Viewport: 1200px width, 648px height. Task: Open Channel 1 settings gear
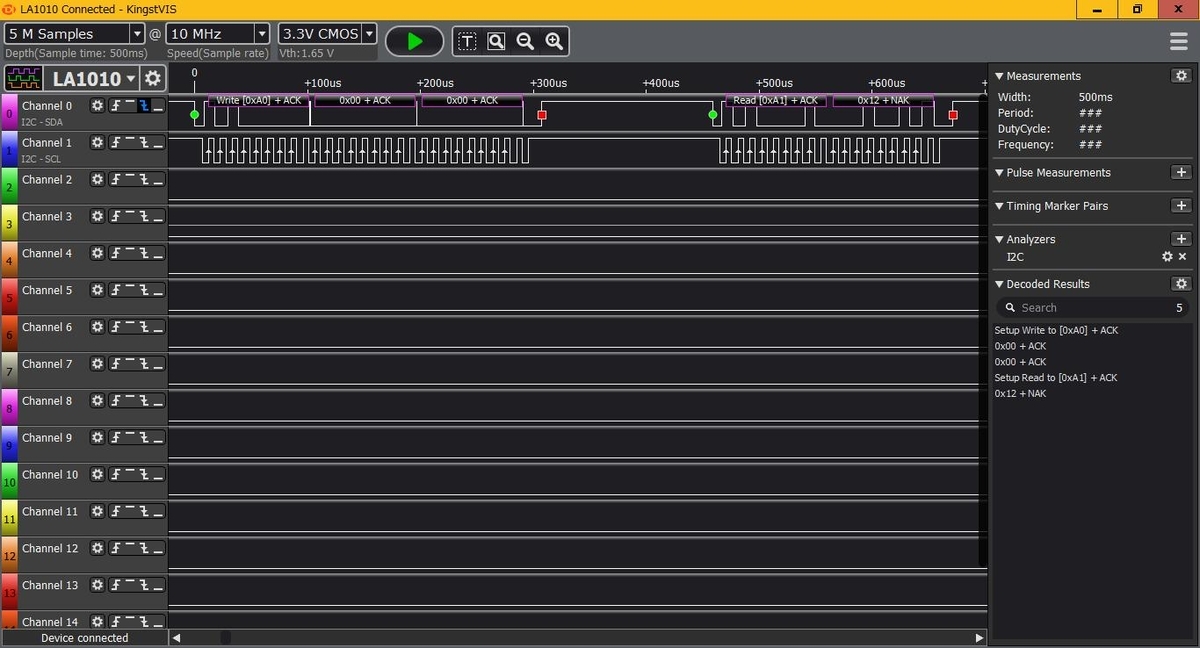[97, 142]
